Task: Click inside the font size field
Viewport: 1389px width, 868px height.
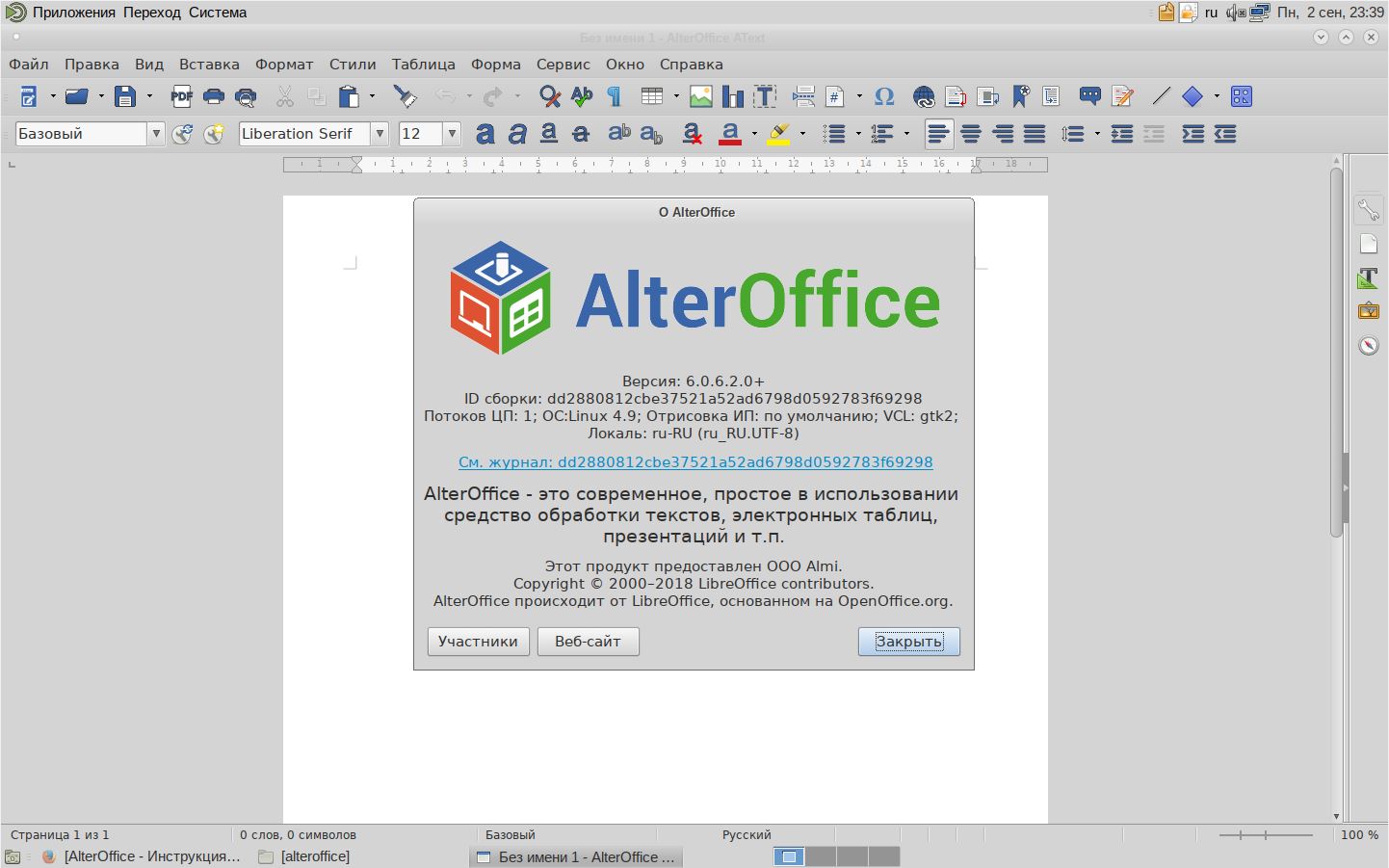Action: coord(421,134)
